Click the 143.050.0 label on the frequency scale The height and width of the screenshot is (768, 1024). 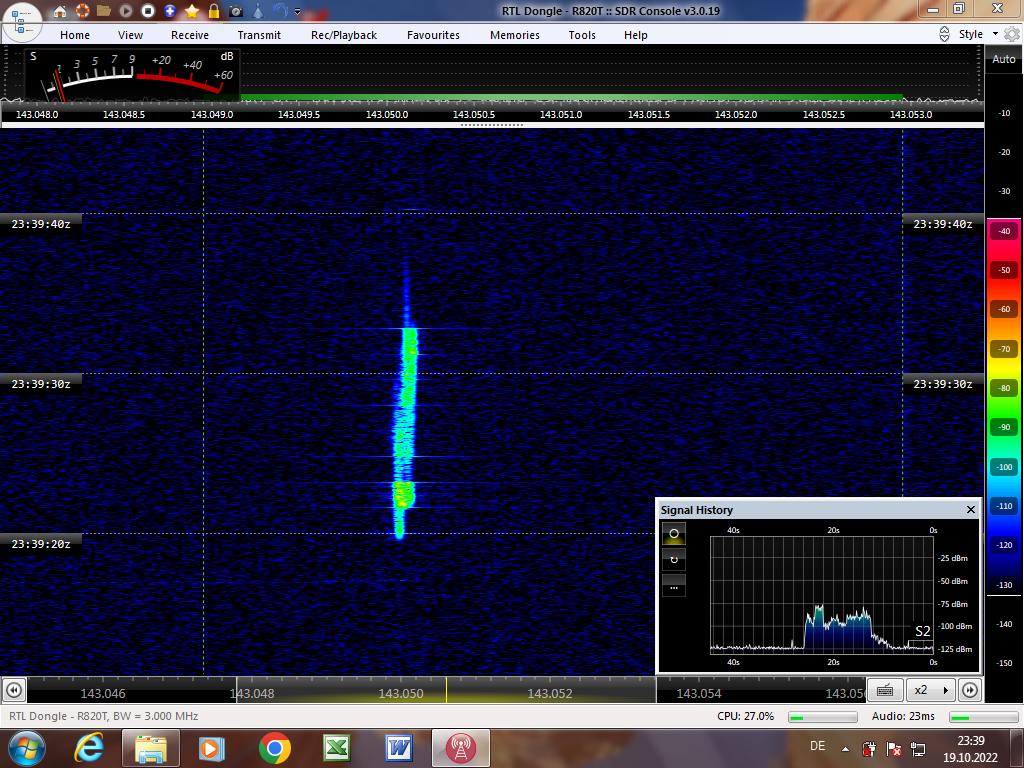(387, 114)
